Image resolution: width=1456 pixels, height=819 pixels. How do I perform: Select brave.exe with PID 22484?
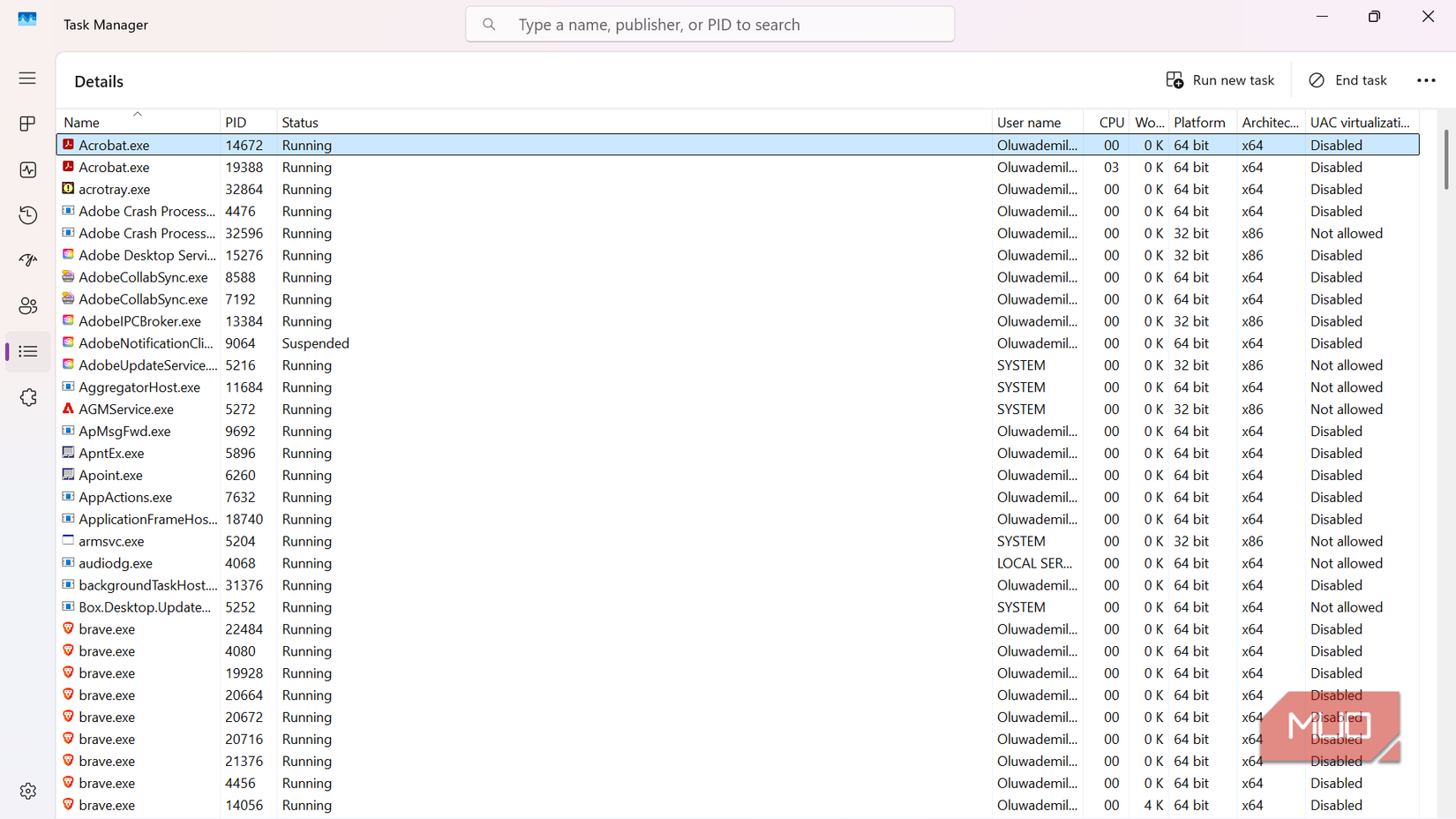tap(738, 629)
